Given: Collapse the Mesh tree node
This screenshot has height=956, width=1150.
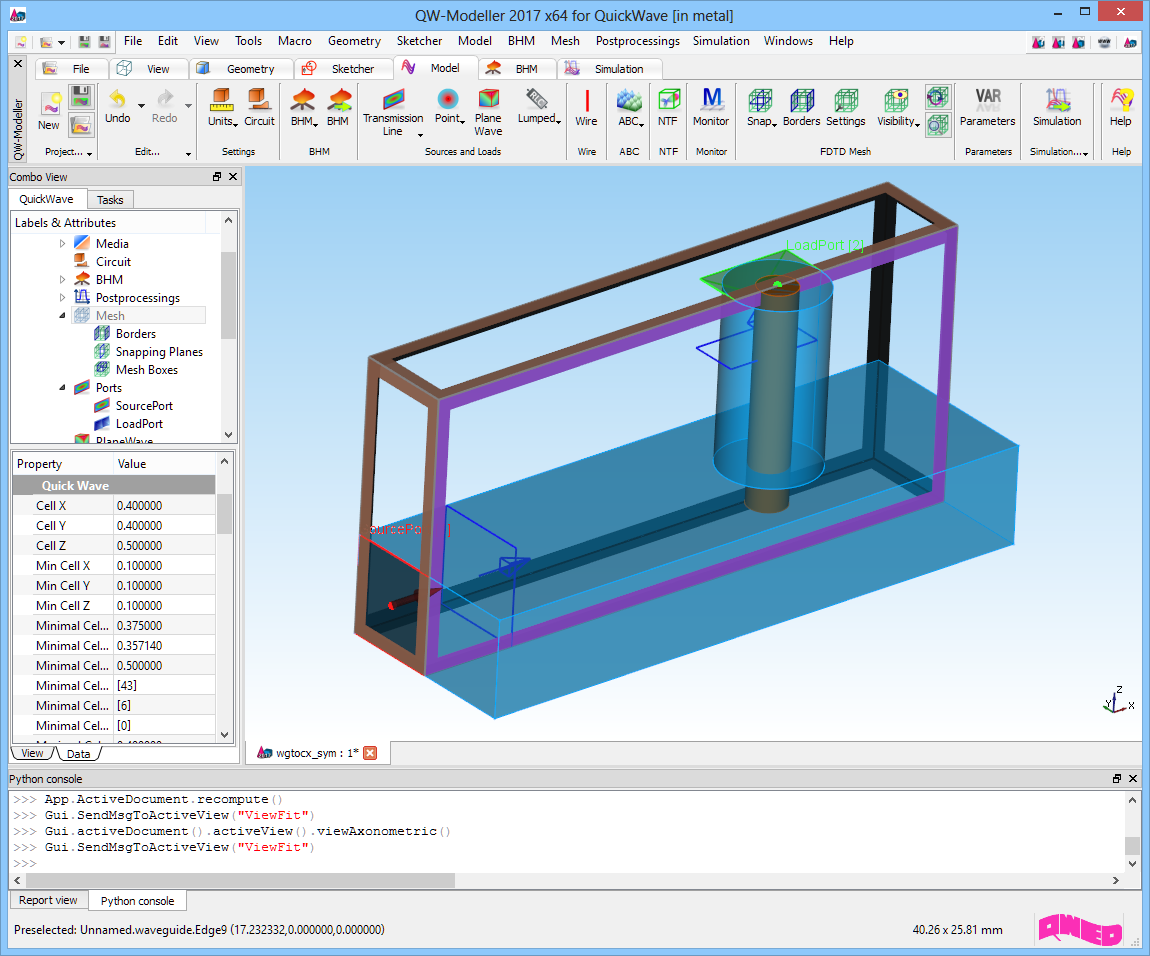Looking at the screenshot, I should (x=62, y=315).
